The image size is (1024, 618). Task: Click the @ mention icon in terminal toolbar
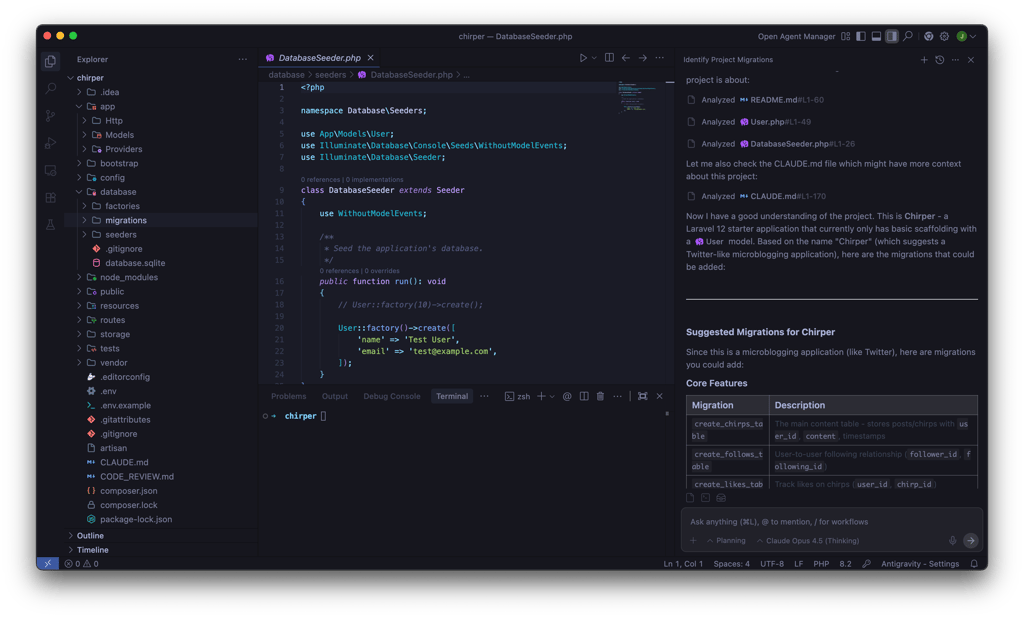[x=567, y=397]
